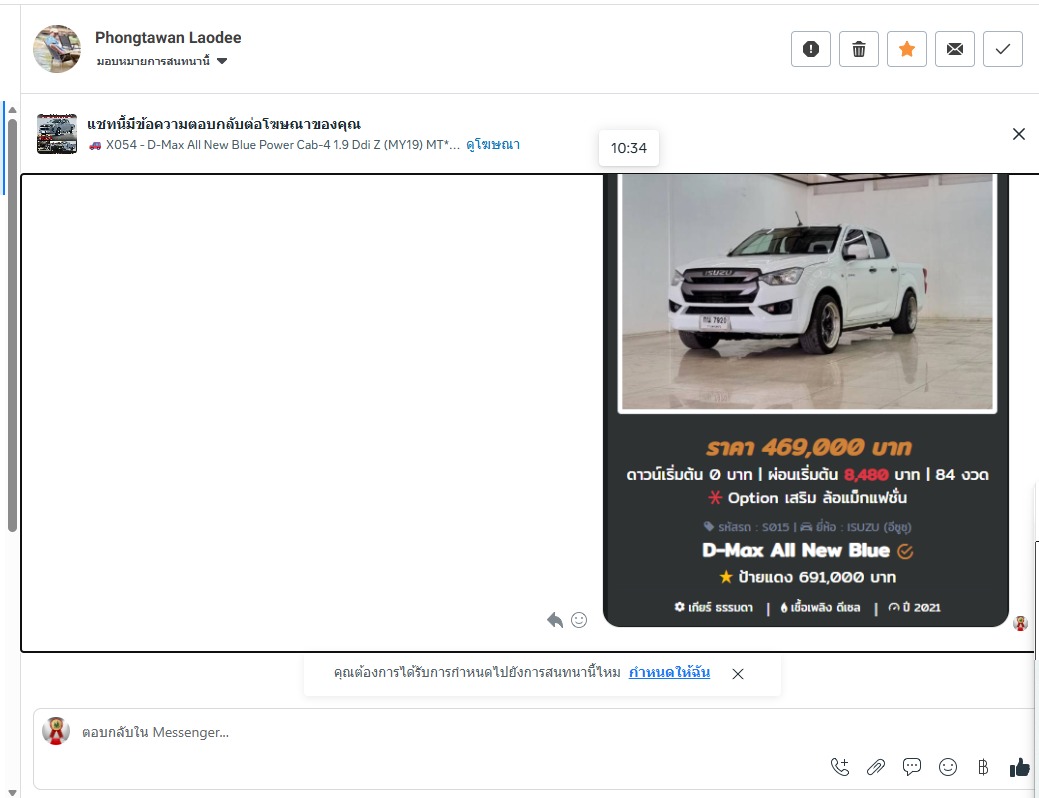
Task: Click the seen-by avatar beside the message
Action: pos(1020,623)
